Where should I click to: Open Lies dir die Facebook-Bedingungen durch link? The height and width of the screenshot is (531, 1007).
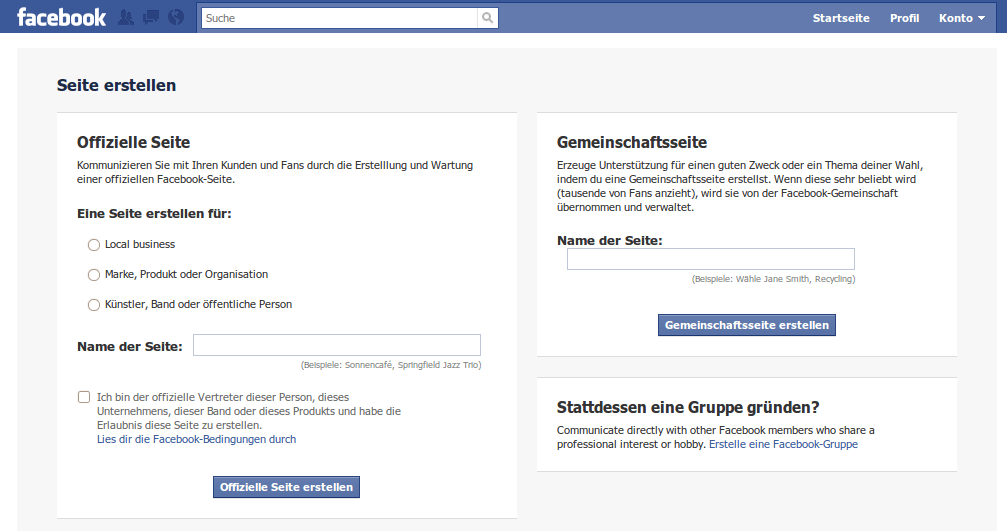click(x=197, y=439)
